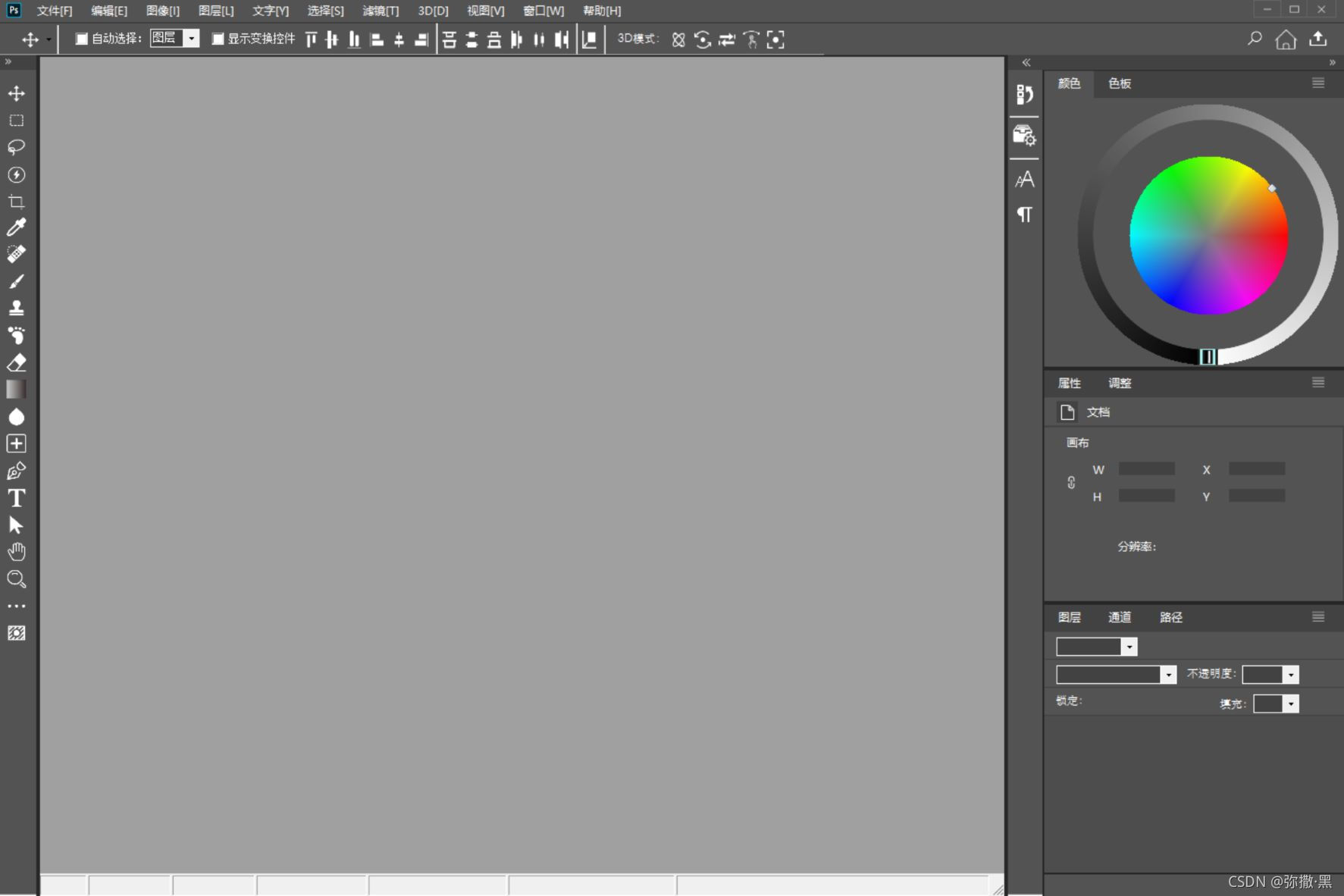
Task: Select the Type tool (T)
Action: (x=16, y=498)
